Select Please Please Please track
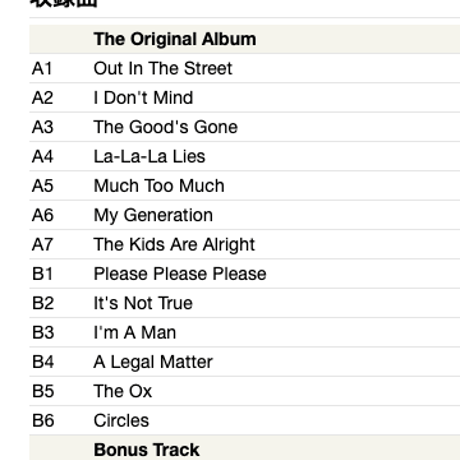This screenshot has height=460, width=460. (180, 274)
